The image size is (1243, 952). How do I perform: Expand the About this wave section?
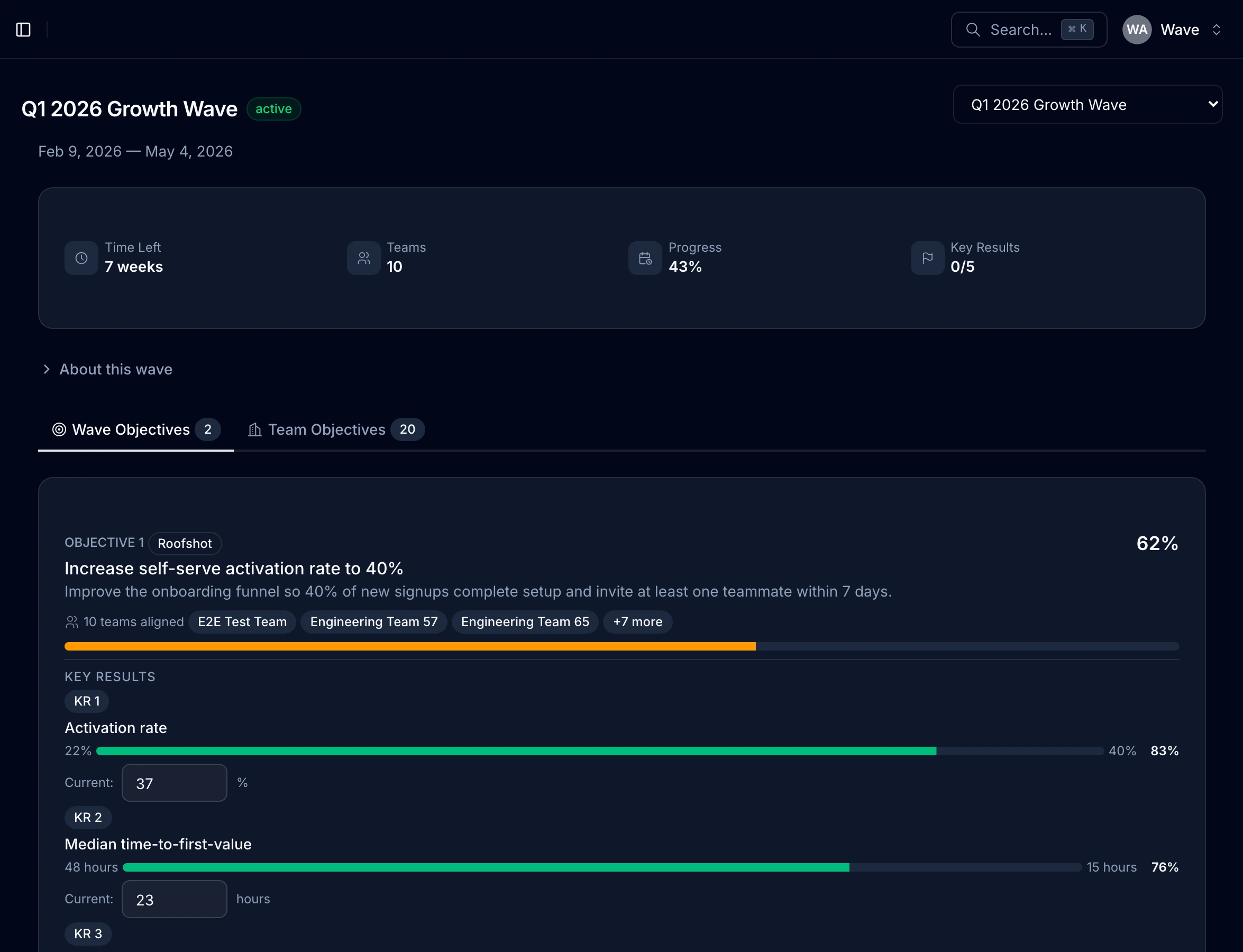[108, 369]
